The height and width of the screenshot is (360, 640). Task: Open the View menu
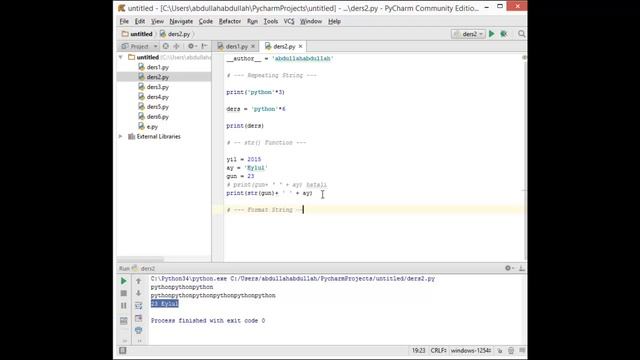pos(157,21)
